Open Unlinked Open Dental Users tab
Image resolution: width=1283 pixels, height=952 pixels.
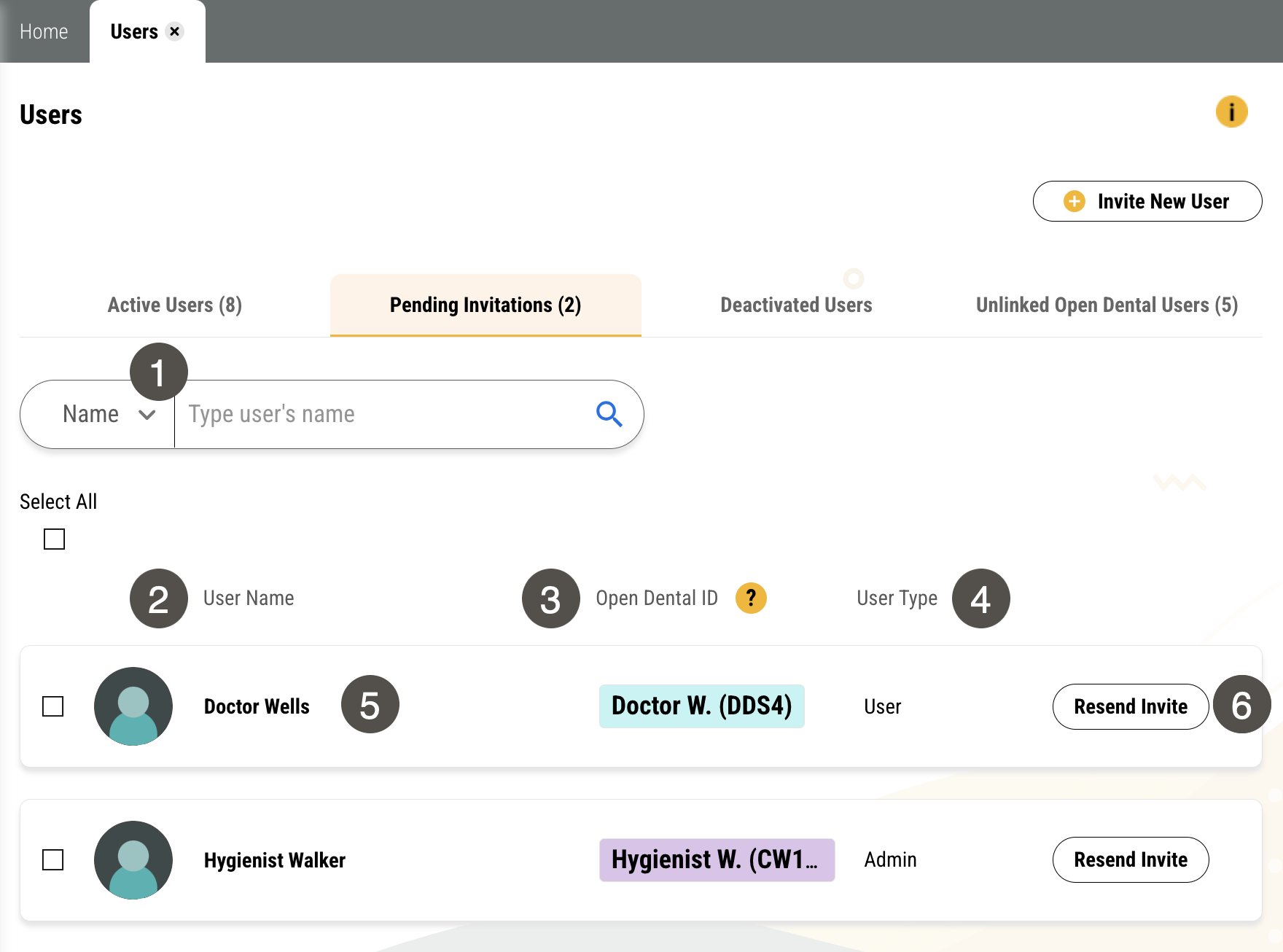coord(1107,305)
